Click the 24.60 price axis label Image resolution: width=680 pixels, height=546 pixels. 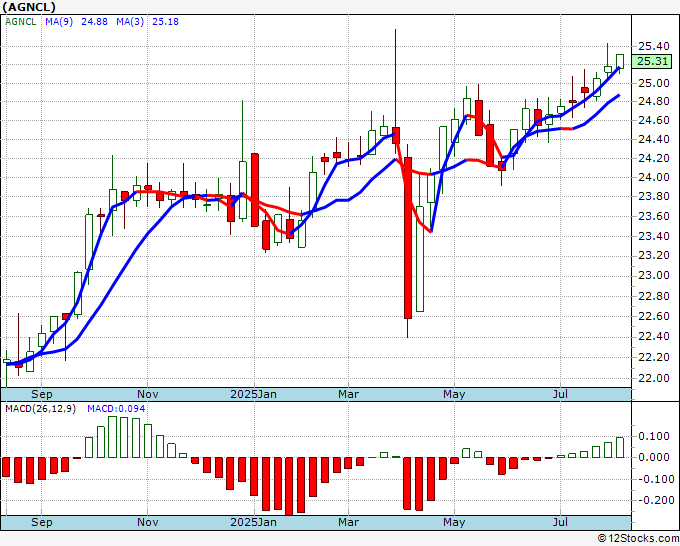654,120
